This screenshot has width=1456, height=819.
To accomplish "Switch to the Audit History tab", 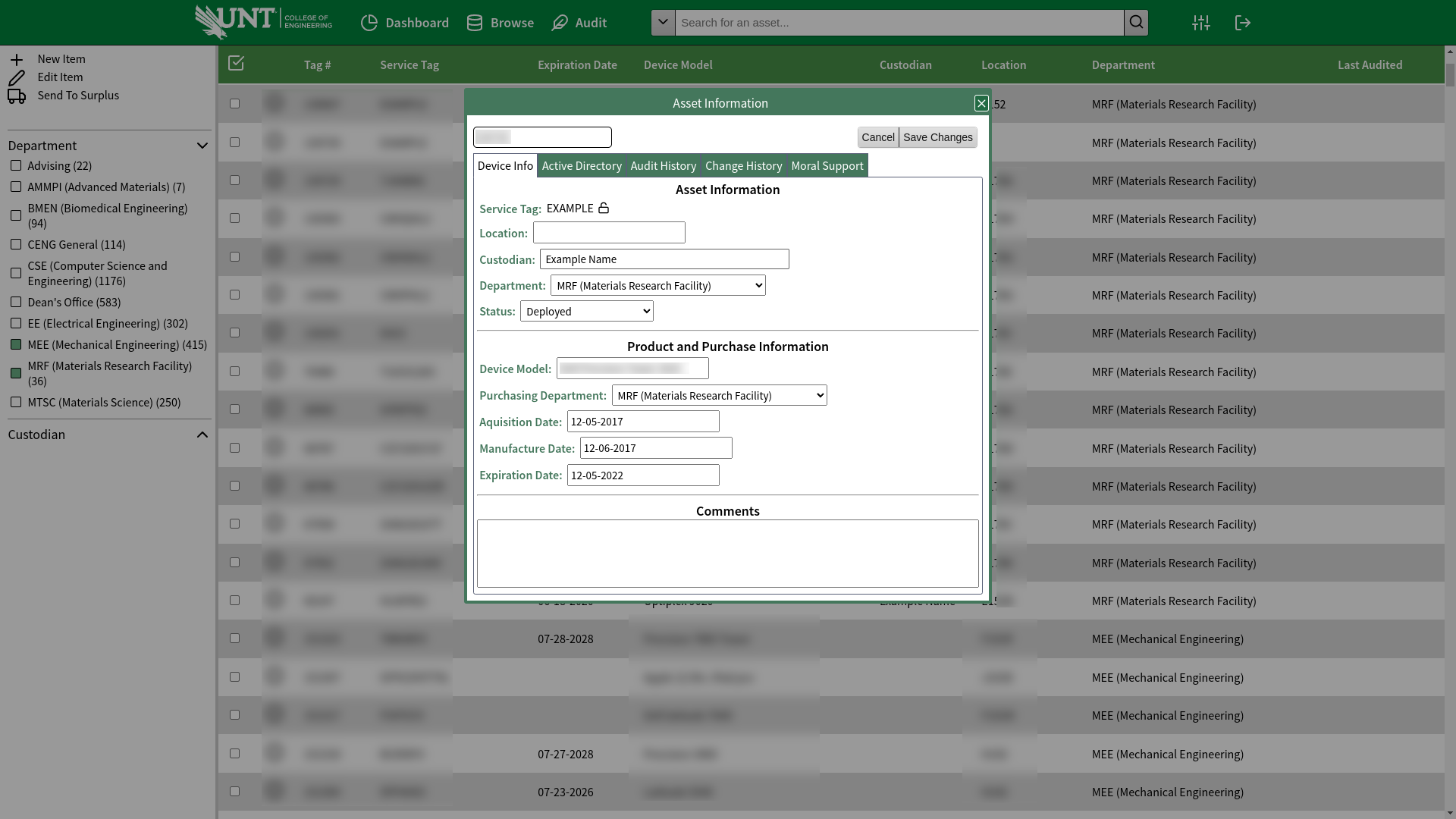I will pyautogui.click(x=664, y=166).
